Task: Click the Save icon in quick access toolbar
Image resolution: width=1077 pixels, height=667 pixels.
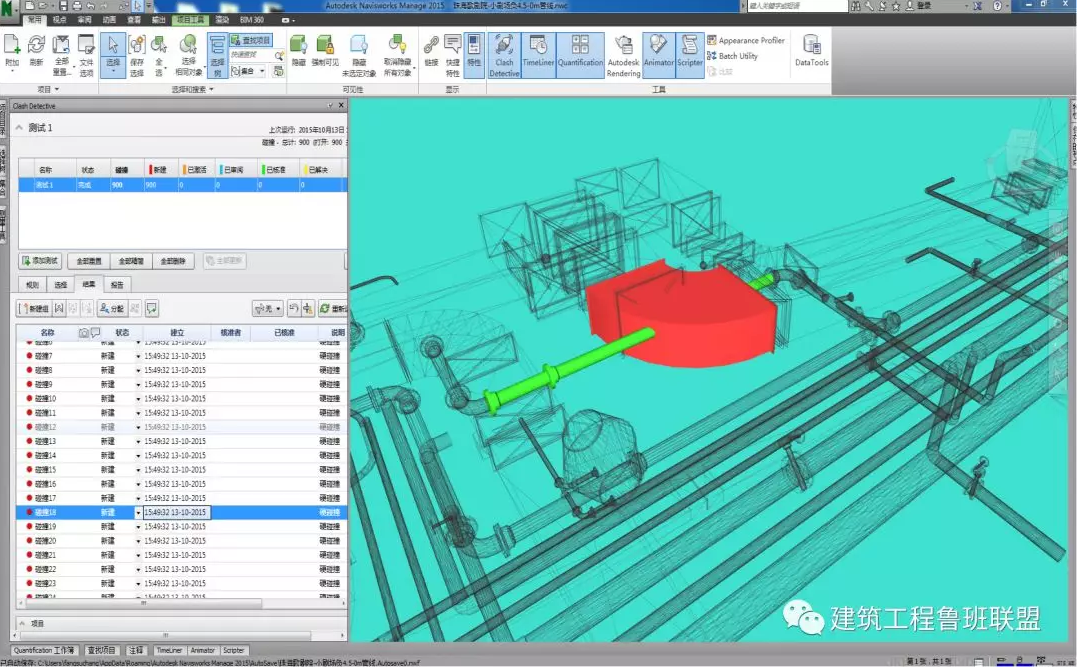Action: tap(63, 5)
